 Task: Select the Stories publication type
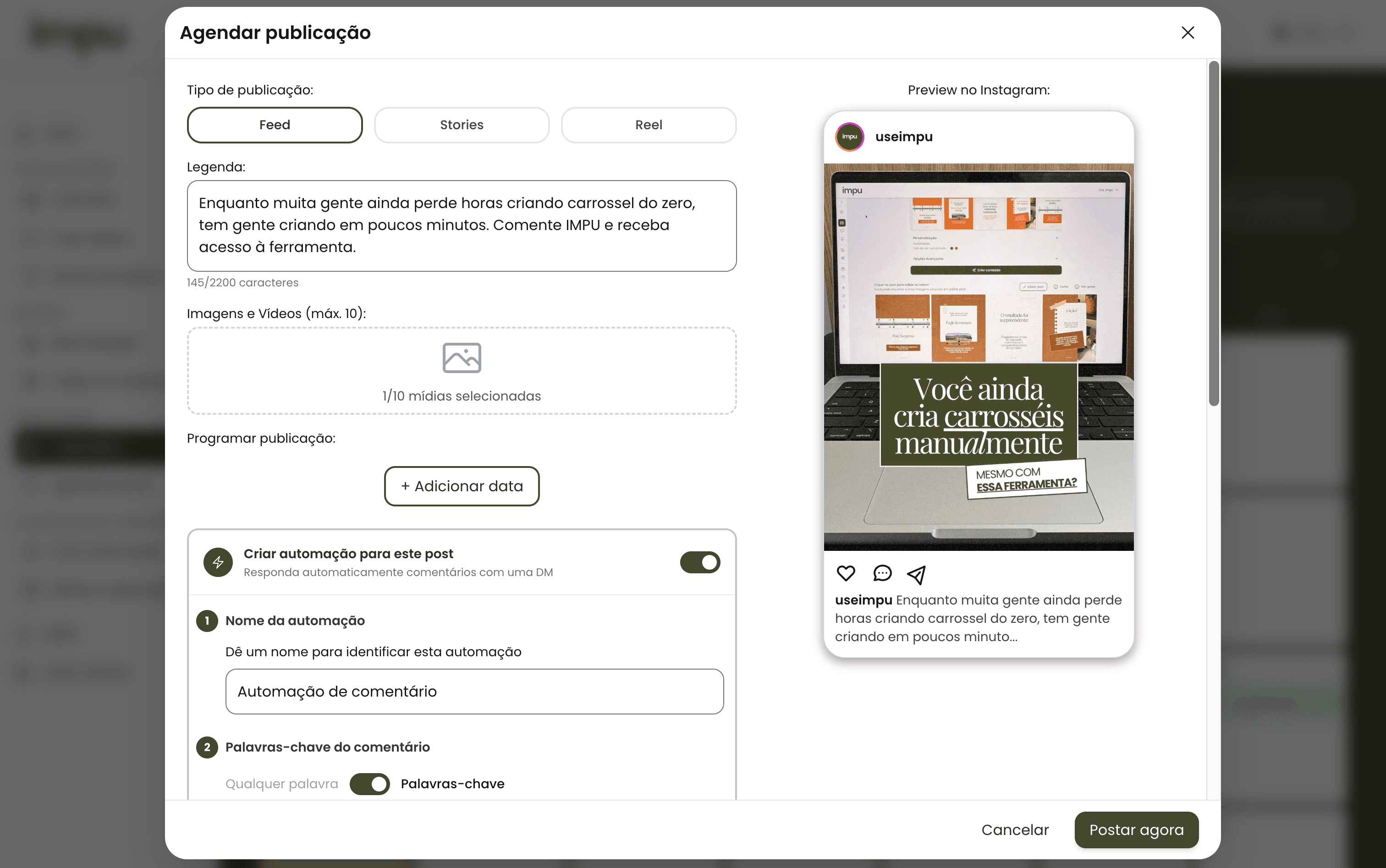(x=462, y=125)
